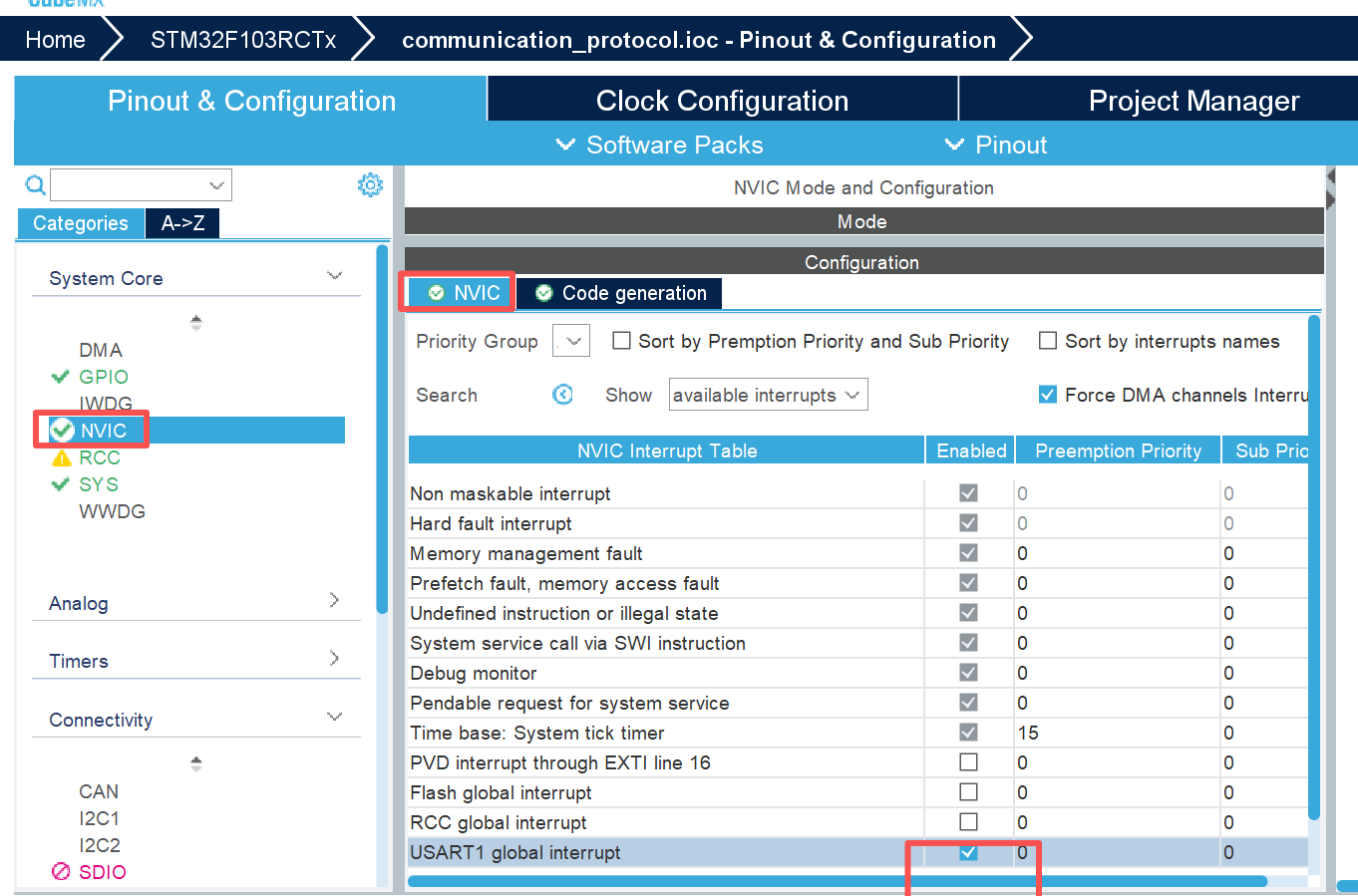Select DMA in System Core
1358x896 pixels.
[x=101, y=350]
